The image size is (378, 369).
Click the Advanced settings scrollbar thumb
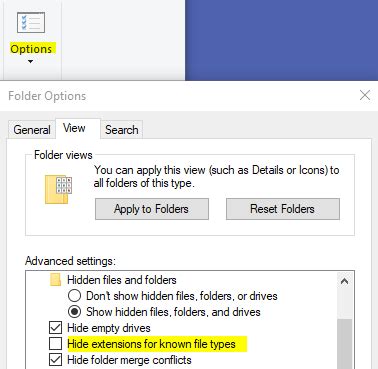coord(345,343)
